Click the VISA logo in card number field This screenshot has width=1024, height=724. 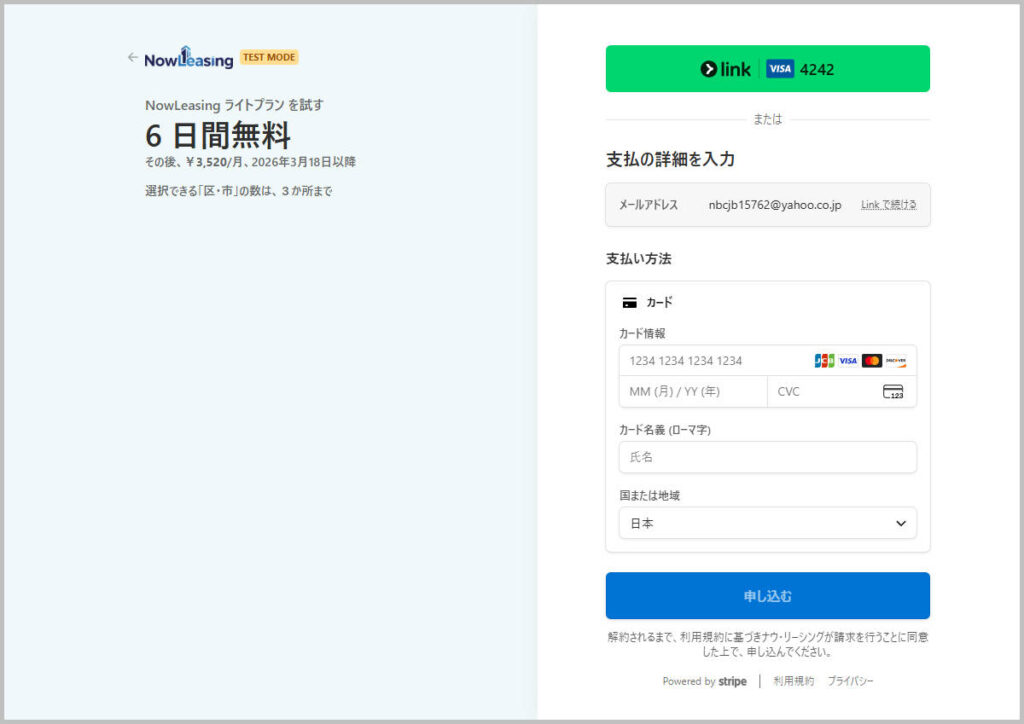(x=848, y=361)
